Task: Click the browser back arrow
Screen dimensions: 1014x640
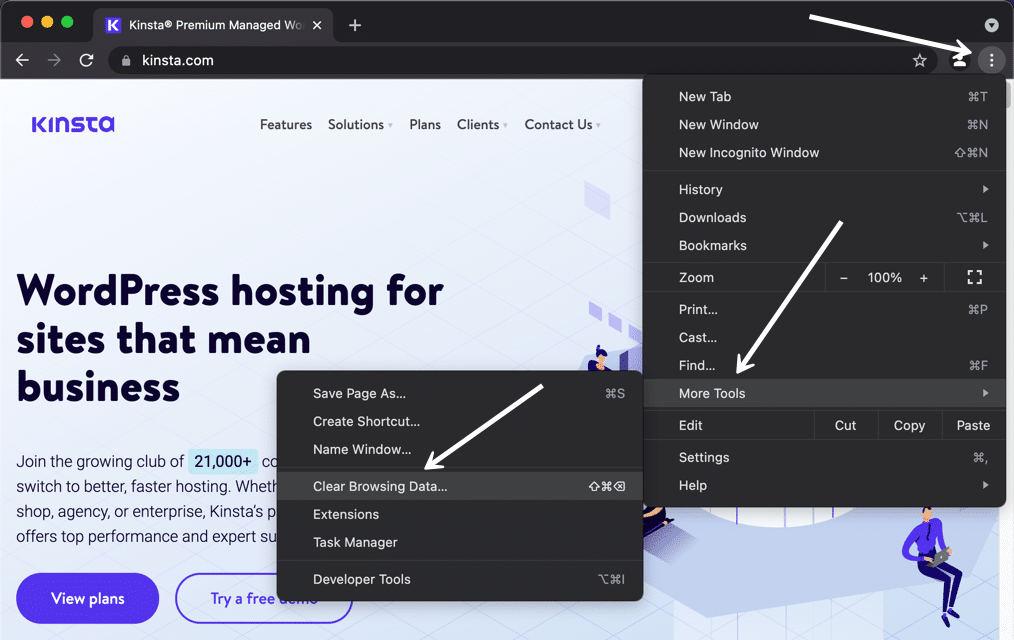Action: pyautogui.click(x=22, y=60)
